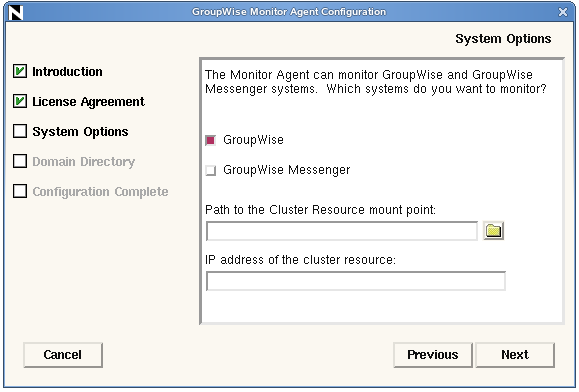Click the Cancel button
The height and width of the screenshot is (392, 579).
[x=63, y=355]
